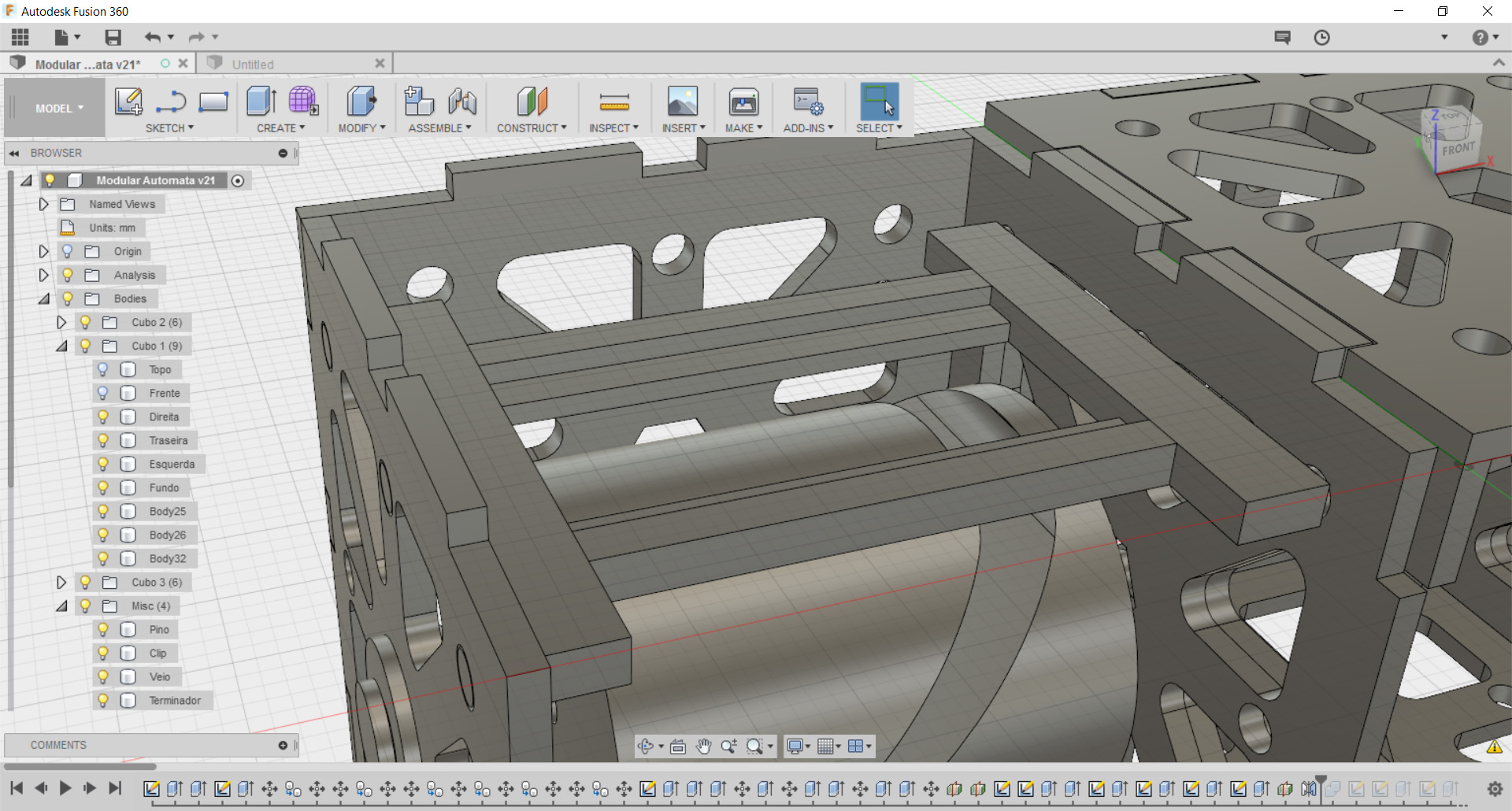Switch to the Untitled tab
1512x811 pixels.
[x=253, y=65]
